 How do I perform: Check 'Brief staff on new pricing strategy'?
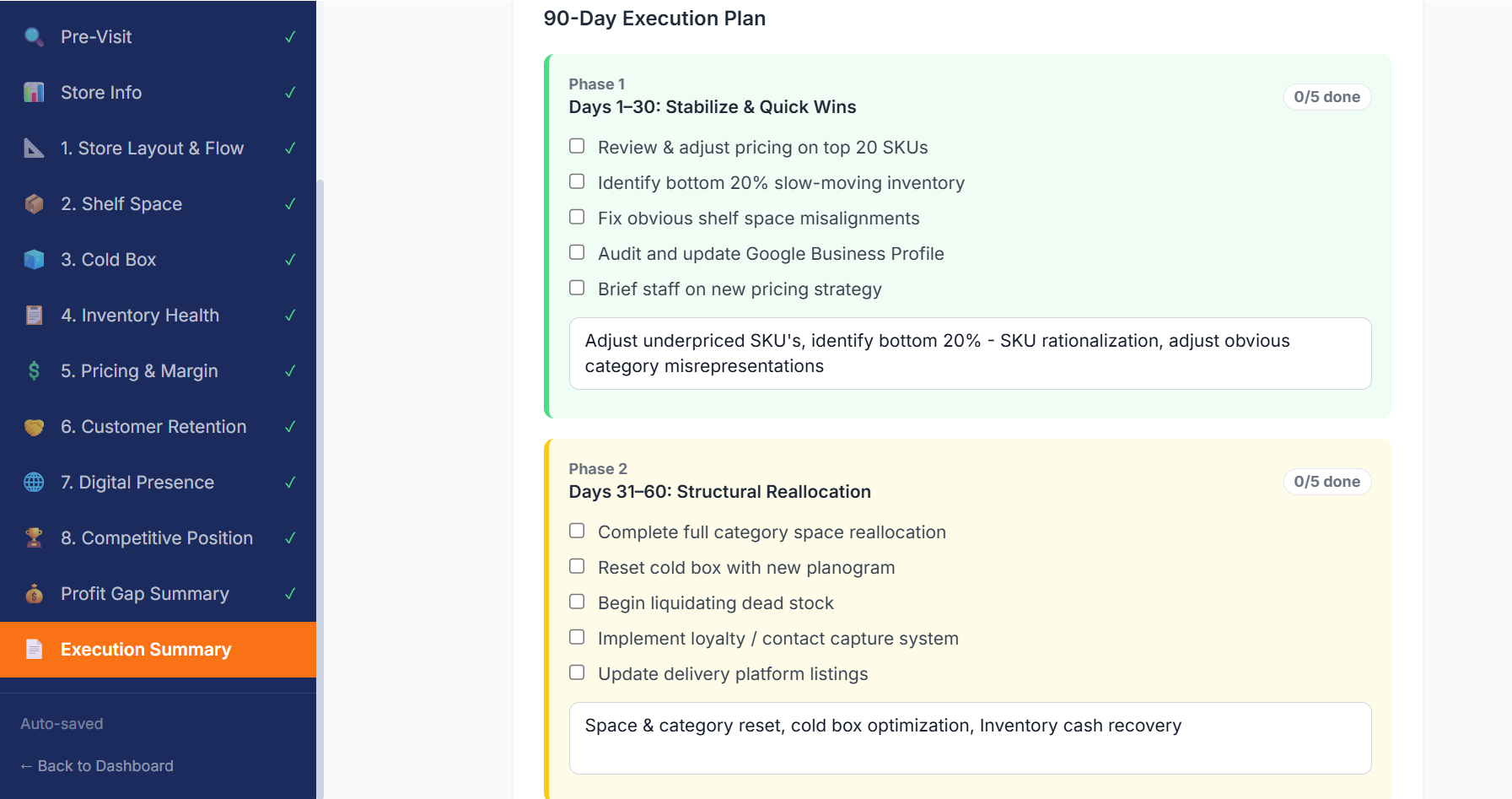tap(577, 287)
